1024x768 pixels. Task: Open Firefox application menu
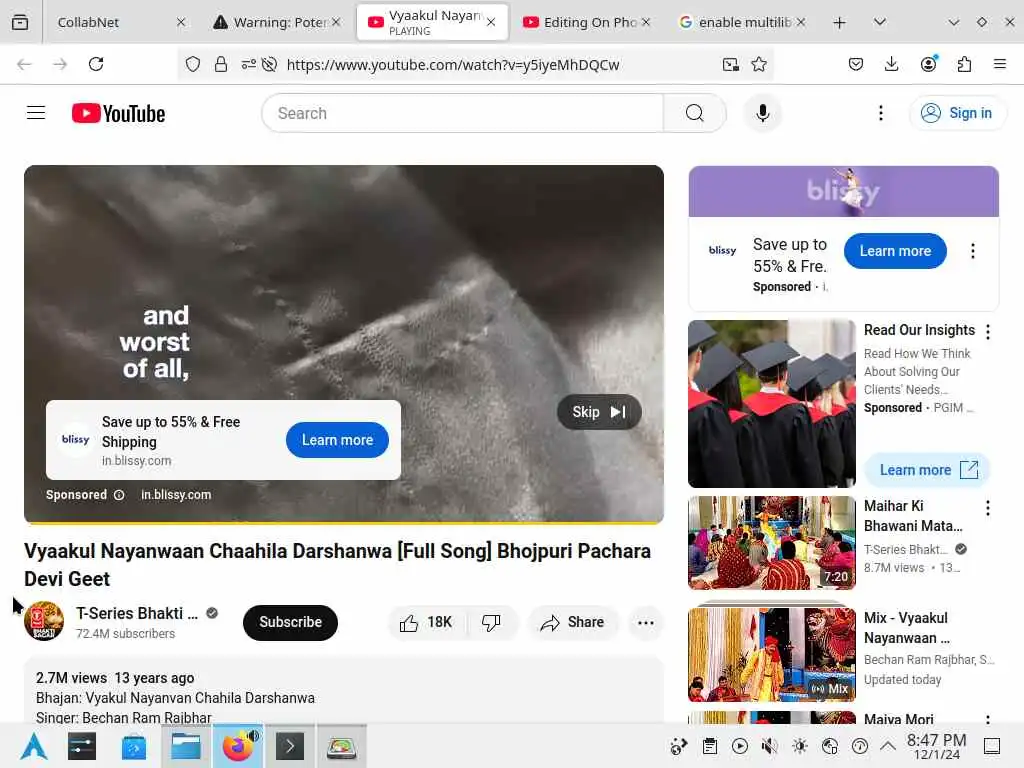pyautogui.click(x=999, y=64)
